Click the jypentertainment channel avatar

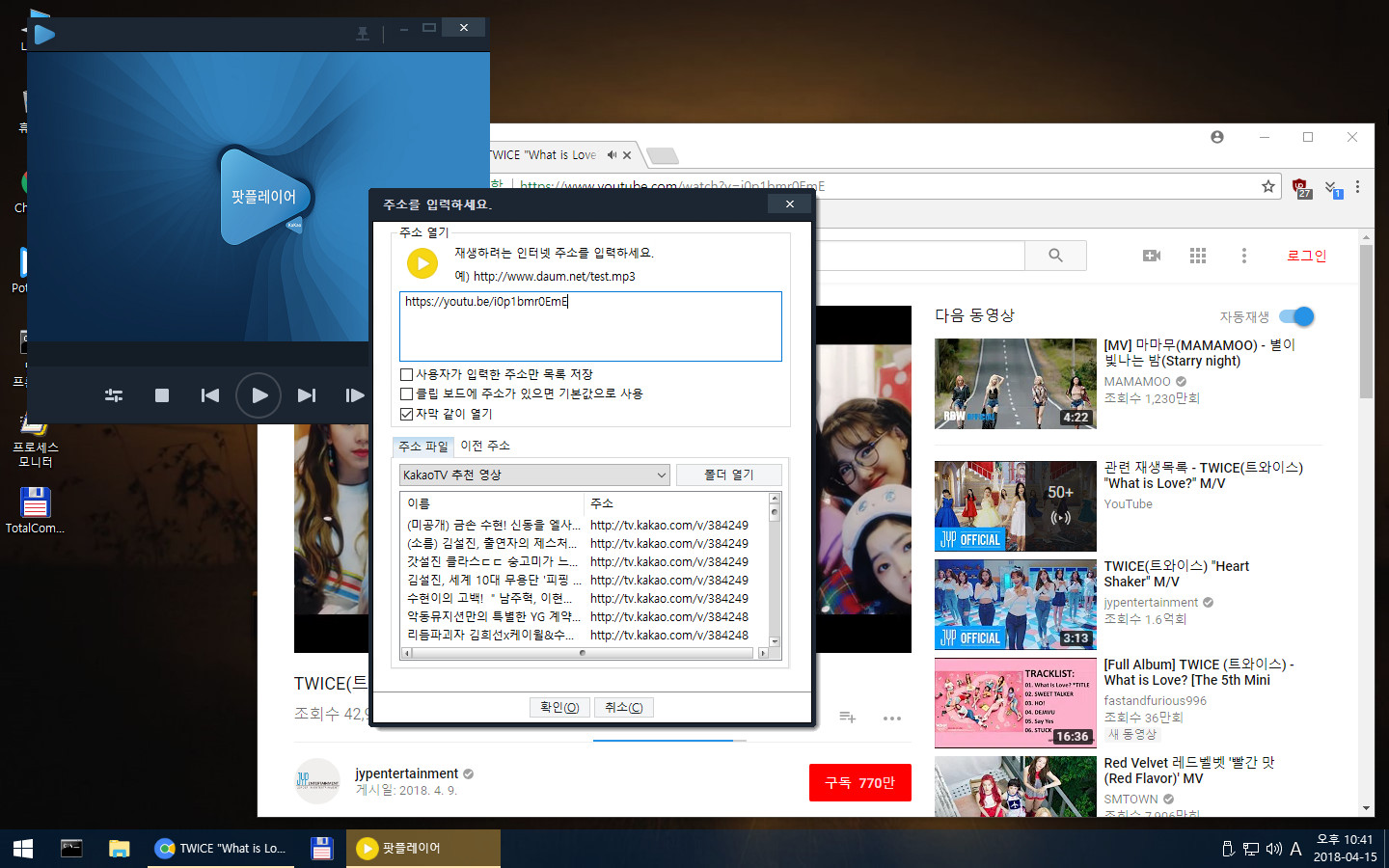(317, 781)
